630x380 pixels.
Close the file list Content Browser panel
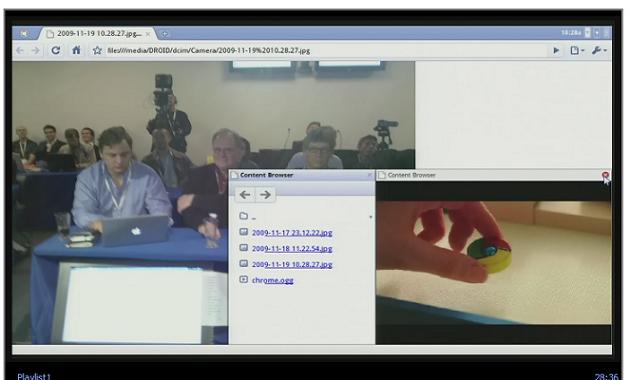[x=370, y=175]
